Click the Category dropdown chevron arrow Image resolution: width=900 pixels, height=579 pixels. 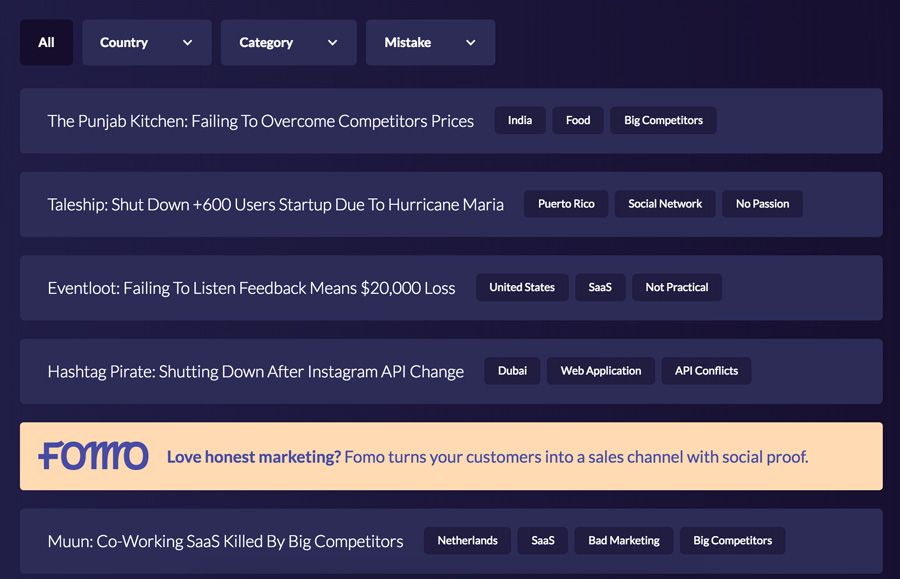point(332,42)
